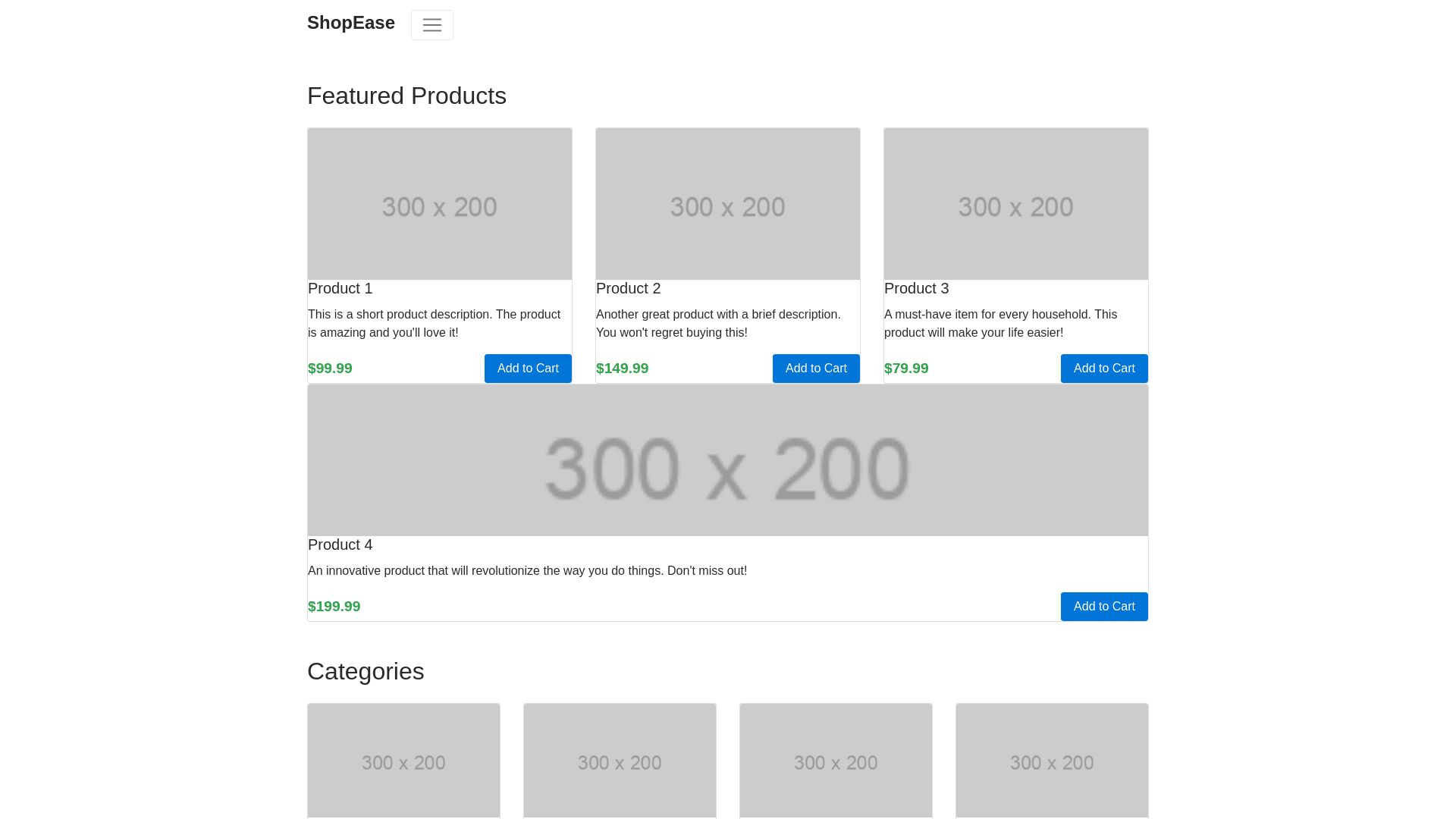The height and width of the screenshot is (819, 1456).
Task: Click the second category image
Action: [620, 761]
